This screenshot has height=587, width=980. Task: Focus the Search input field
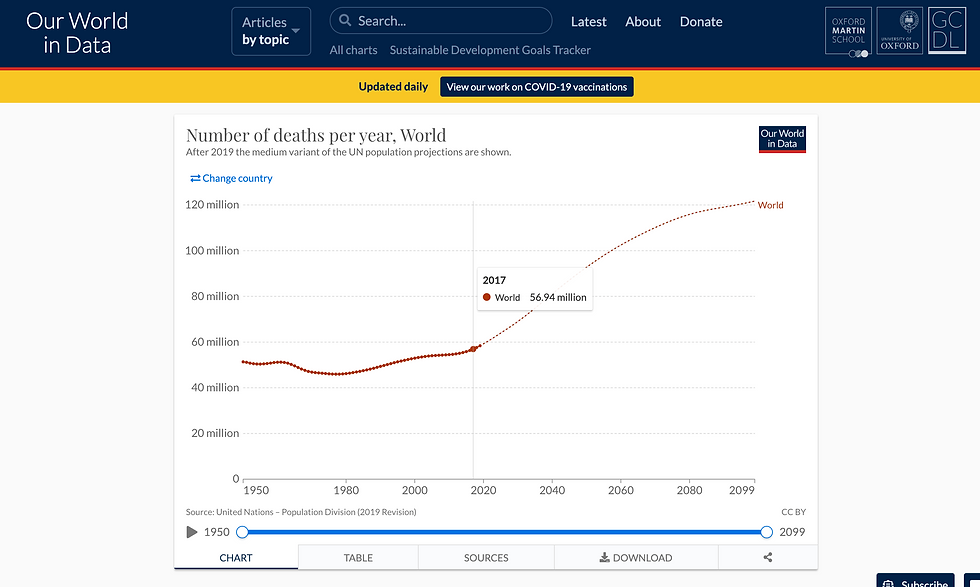450,21
